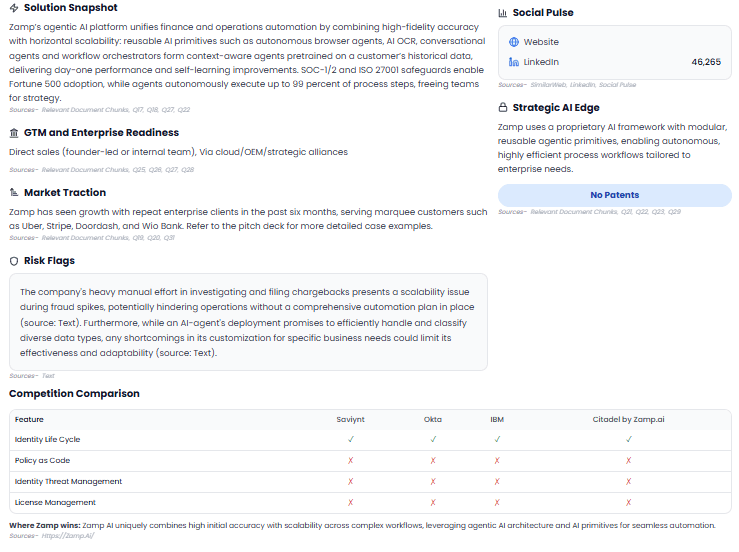Select the Citadel by Zamp.ai column header
The height and width of the screenshot is (552, 739).
628,419
